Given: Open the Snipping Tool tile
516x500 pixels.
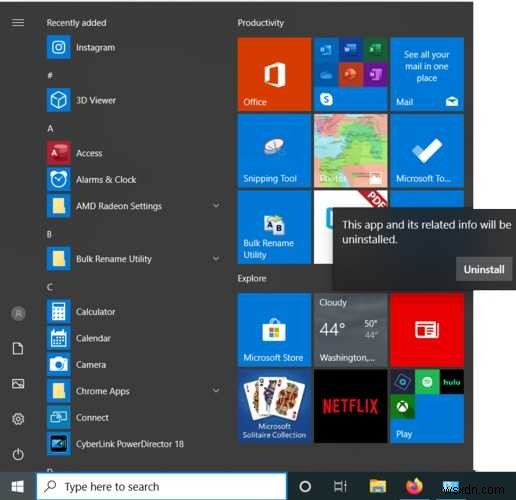Looking at the screenshot, I should click(274, 151).
